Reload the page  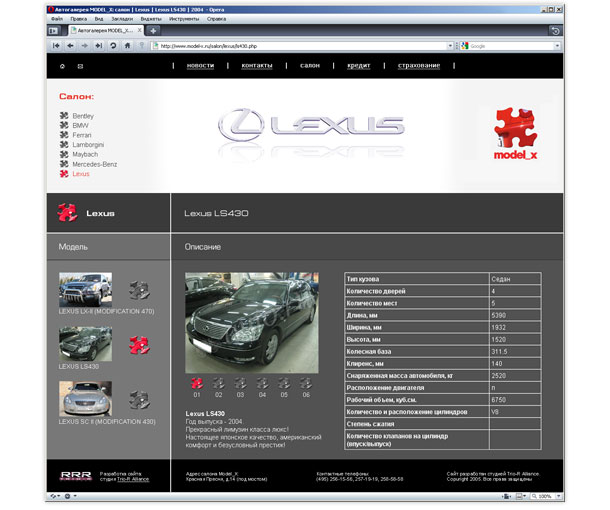[x=113, y=46]
